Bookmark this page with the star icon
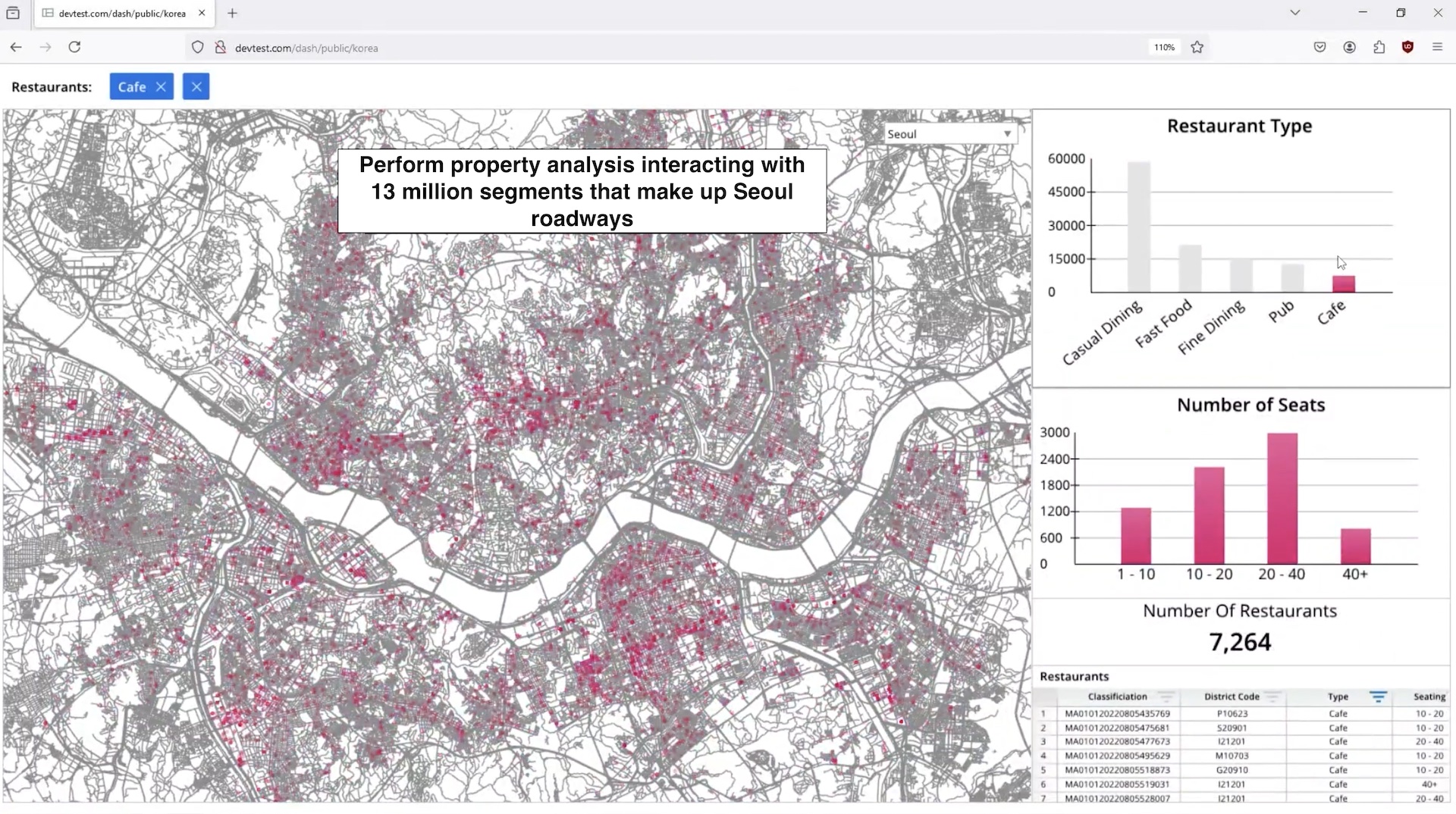This screenshot has height=814, width=1456. (x=1197, y=47)
